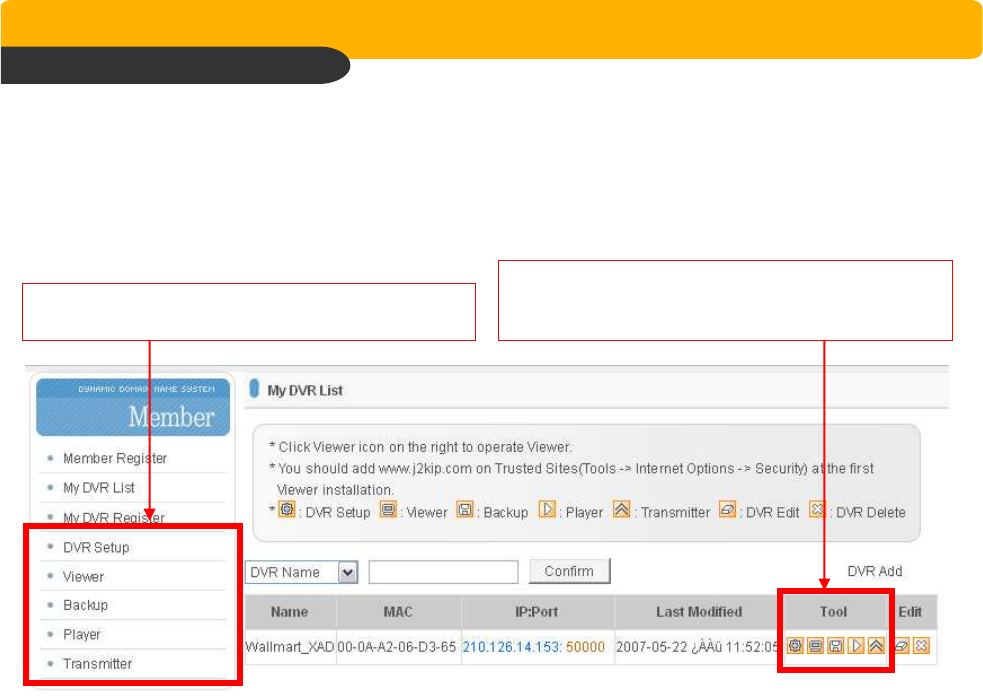Select Player in sidebar menu
Image resolution: width=983 pixels, height=697 pixels.
pyautogui.click(x=81, y=634)
